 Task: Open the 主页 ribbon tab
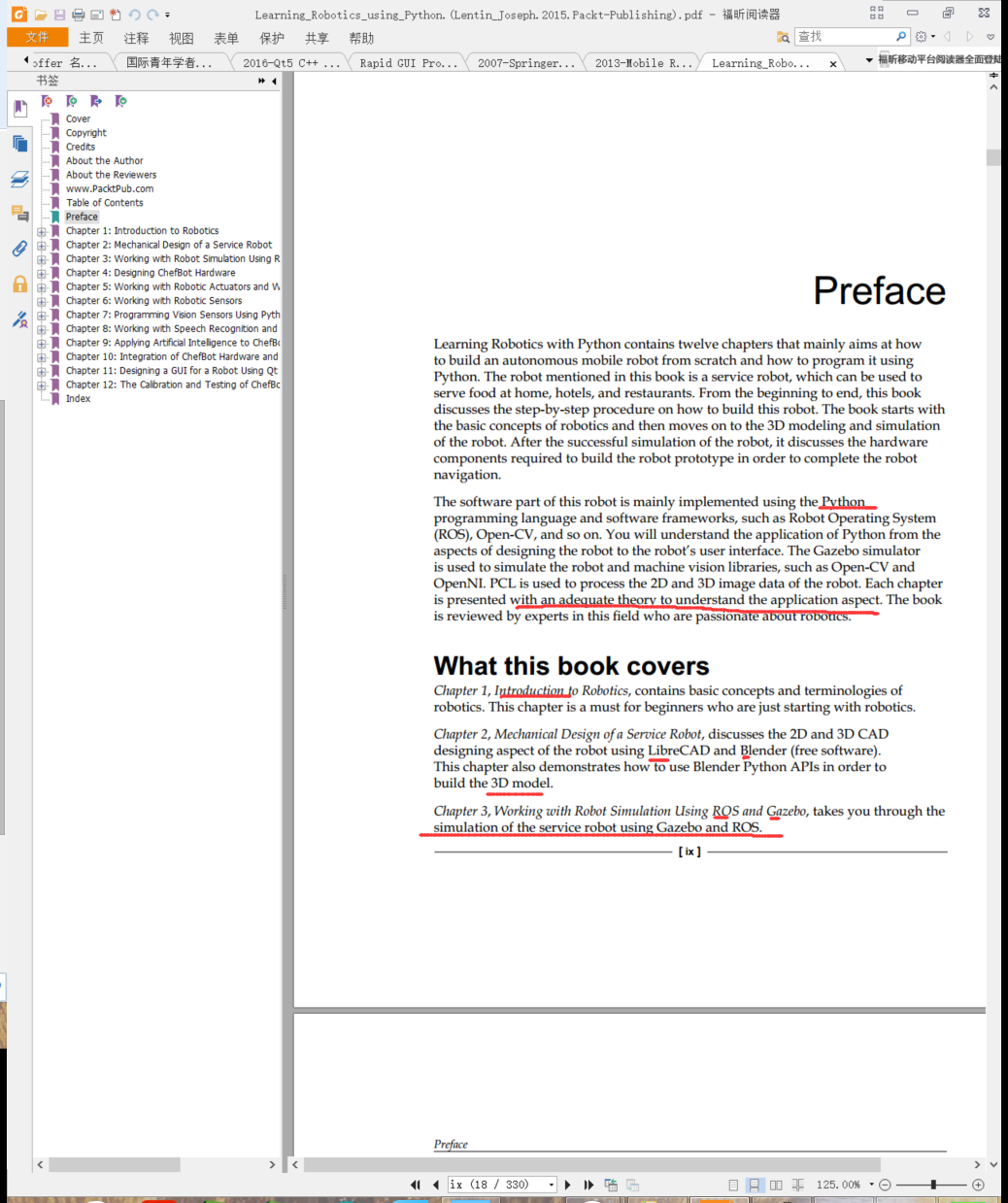coord(91,38)
